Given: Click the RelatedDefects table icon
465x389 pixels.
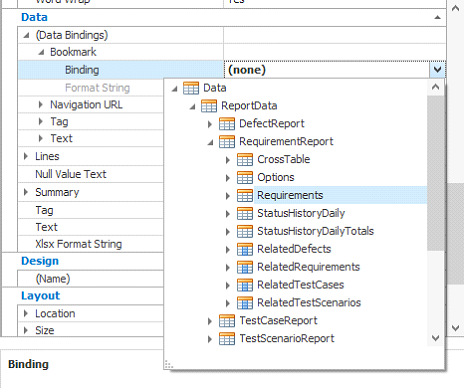Looking at the screenshot, I should coord(245,249).
